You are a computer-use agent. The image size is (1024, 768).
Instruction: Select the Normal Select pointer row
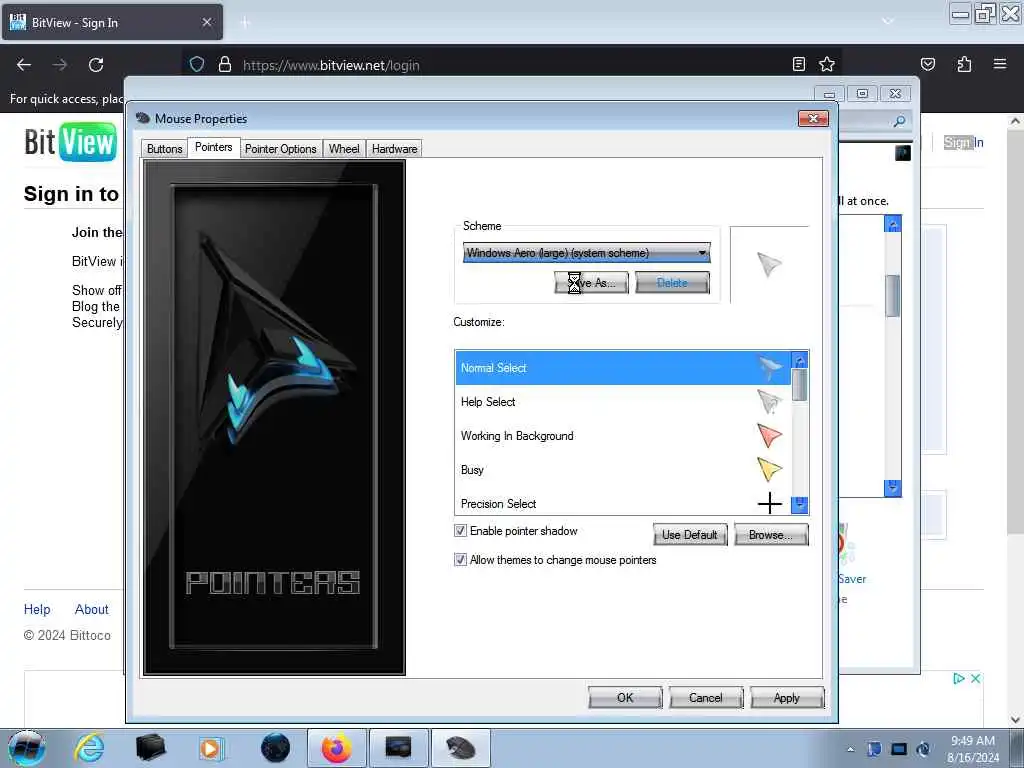pos(623,368)
